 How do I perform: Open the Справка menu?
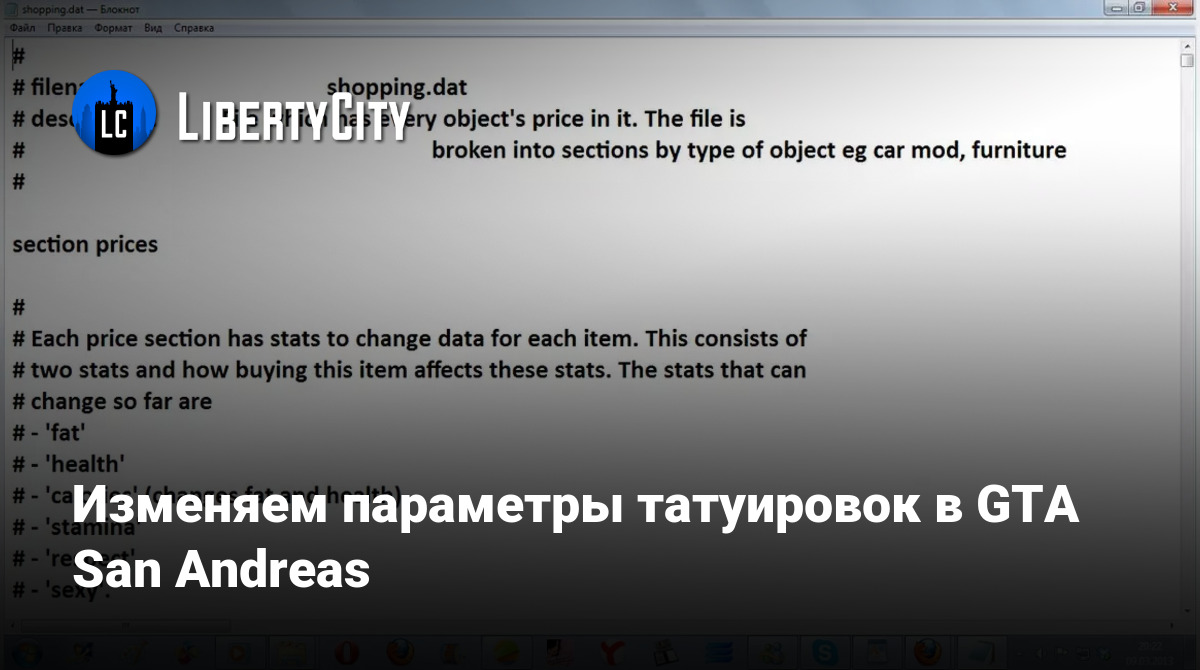coord(194,28)
